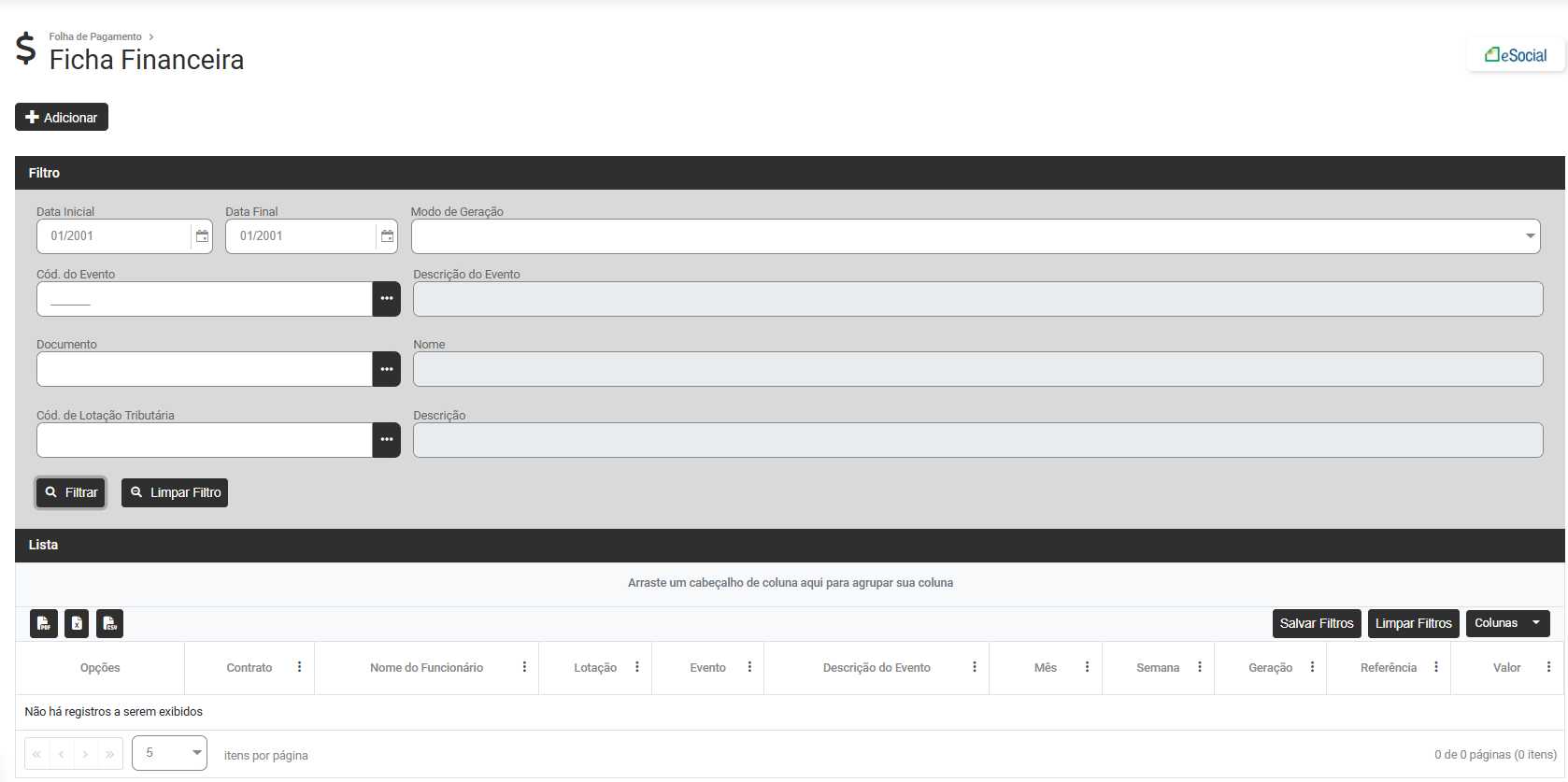Open the Data Inicial calendar picker
This screenshot has height=782, width=1568.
click(202, 236)
